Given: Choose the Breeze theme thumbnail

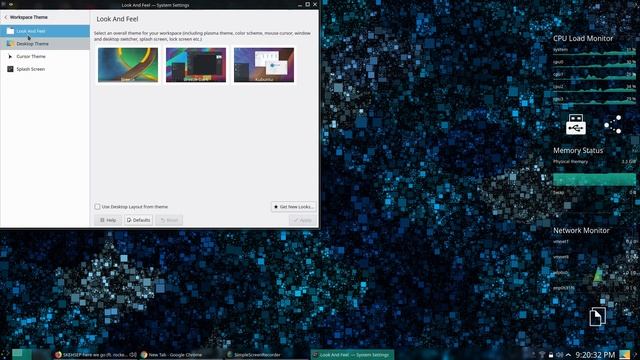Looking at the screenshot, I should pyautogui.click(x=128, y=65).
